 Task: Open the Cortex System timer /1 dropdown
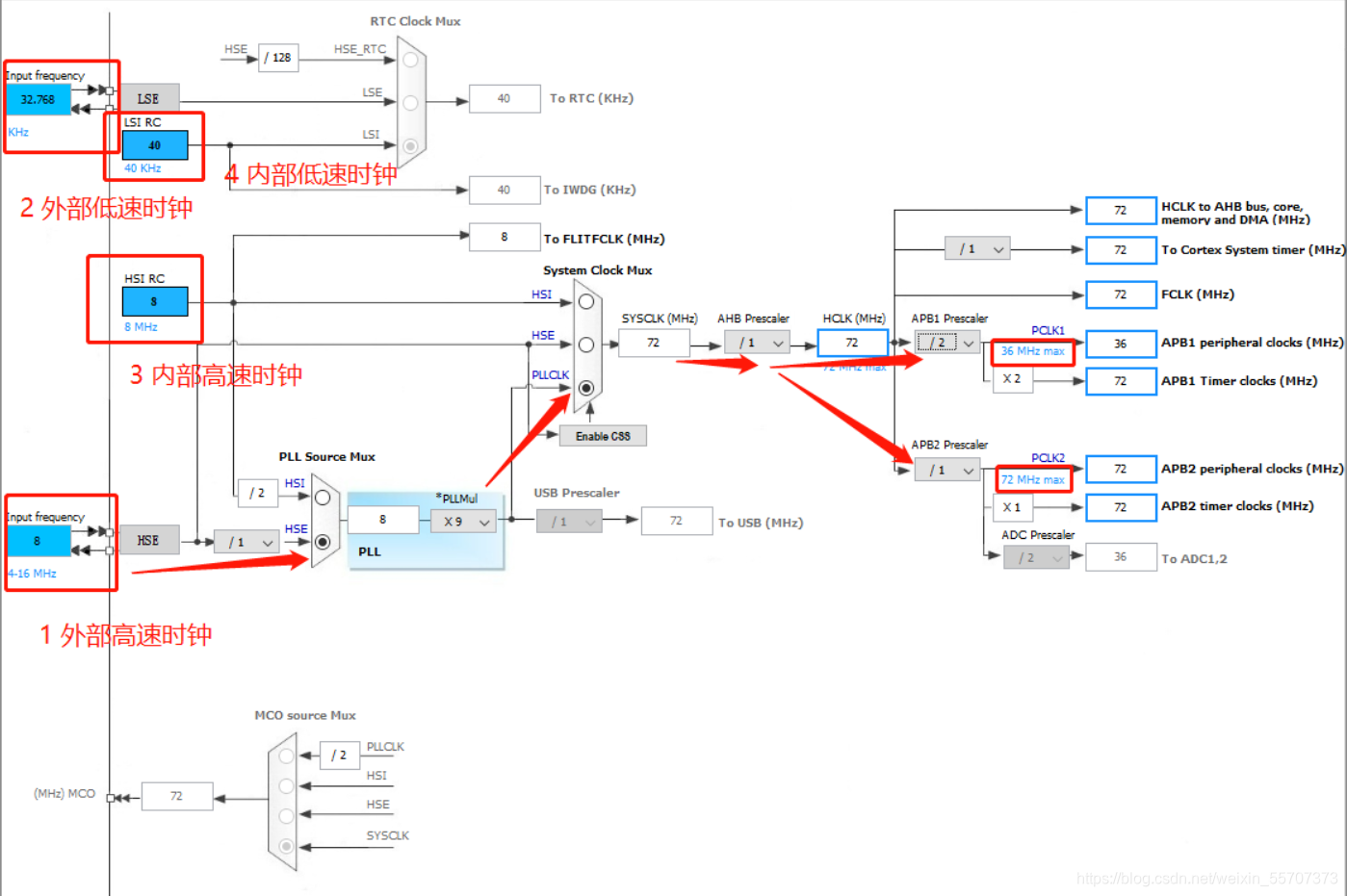(x=977, y=249)
